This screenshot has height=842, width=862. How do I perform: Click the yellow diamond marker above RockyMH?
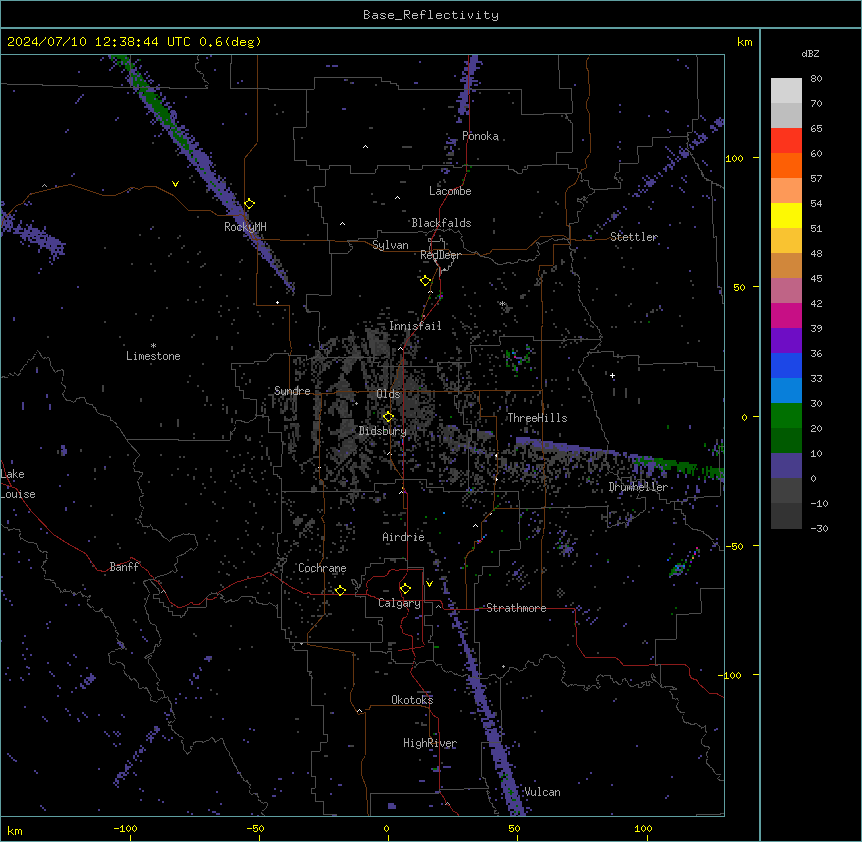(250, 204)
